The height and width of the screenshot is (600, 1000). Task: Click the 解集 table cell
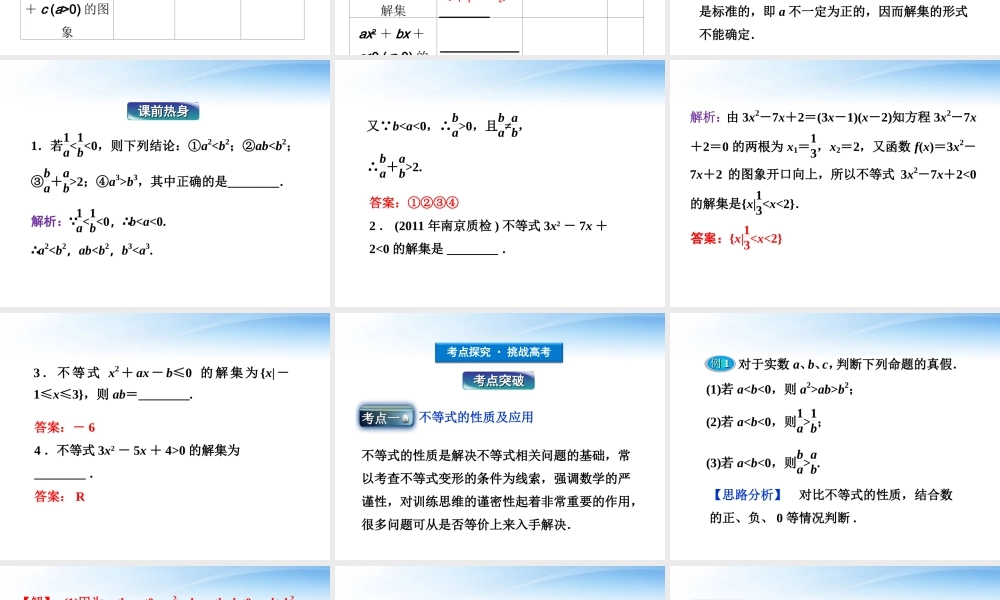point(393,10)
